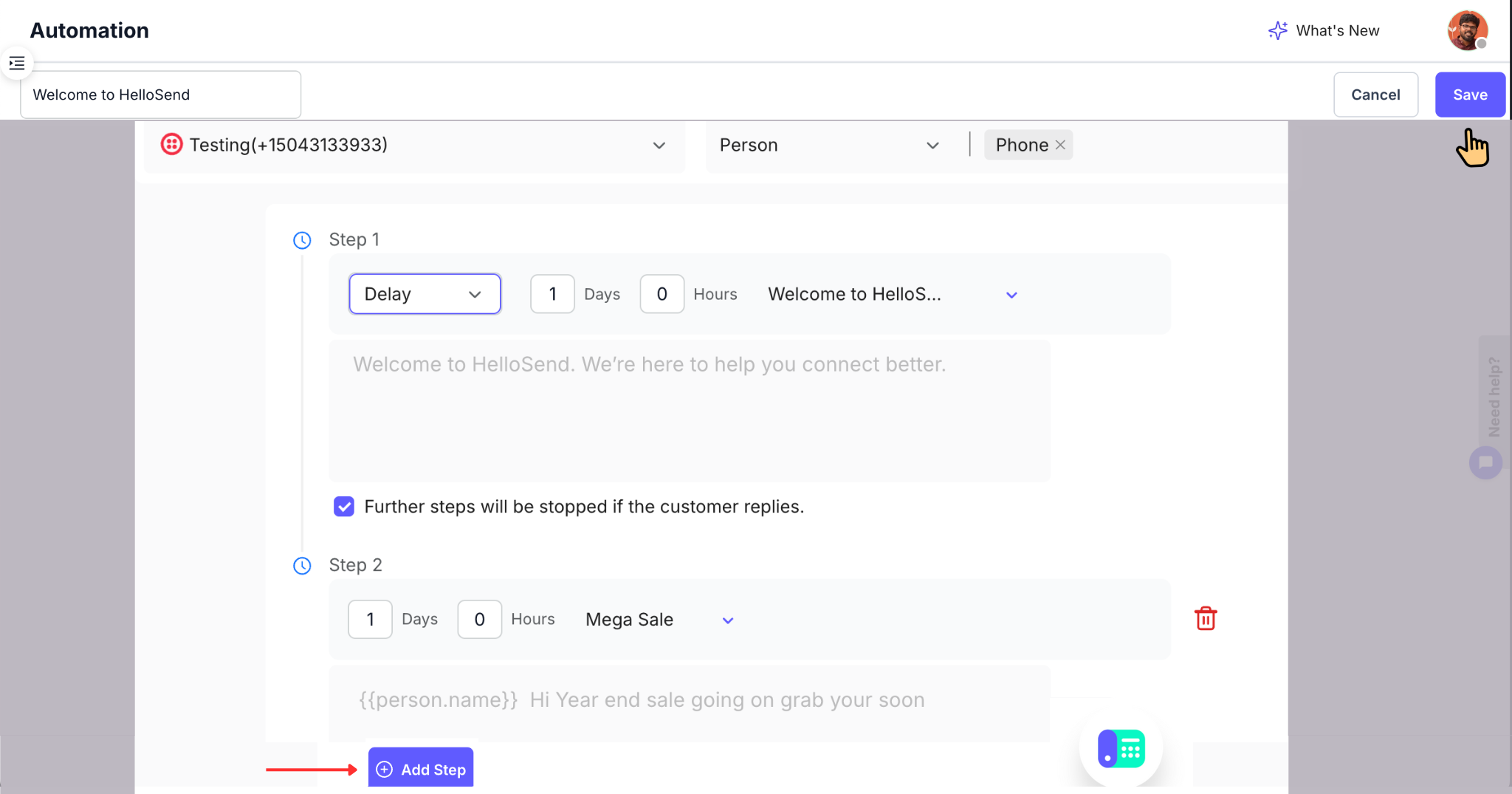Viewport: 1512px width, 794px height.
Task: Click the Save button
Action: coord(1470,95)
